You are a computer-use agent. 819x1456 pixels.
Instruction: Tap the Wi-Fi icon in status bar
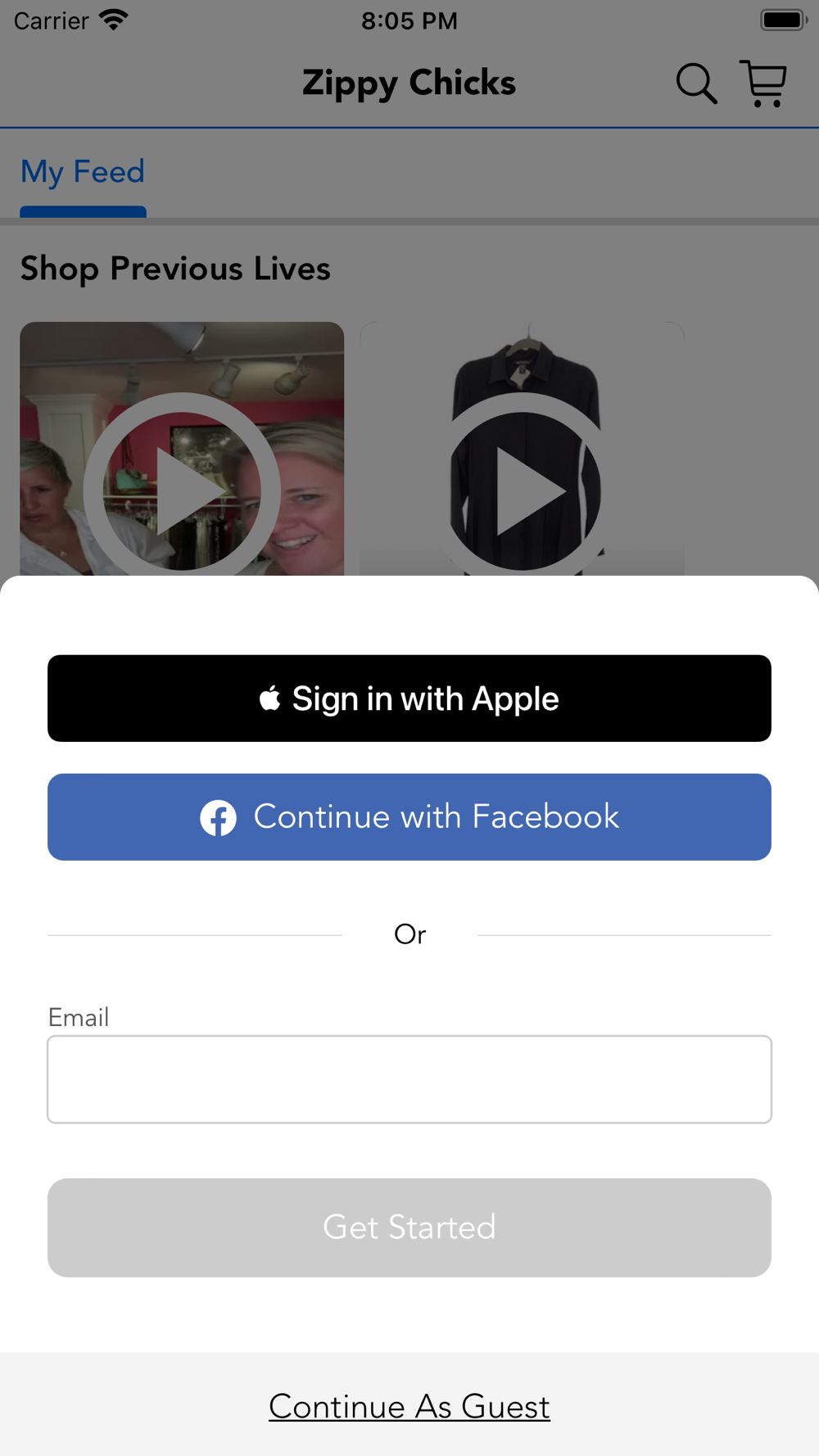[x=113, y=20]
